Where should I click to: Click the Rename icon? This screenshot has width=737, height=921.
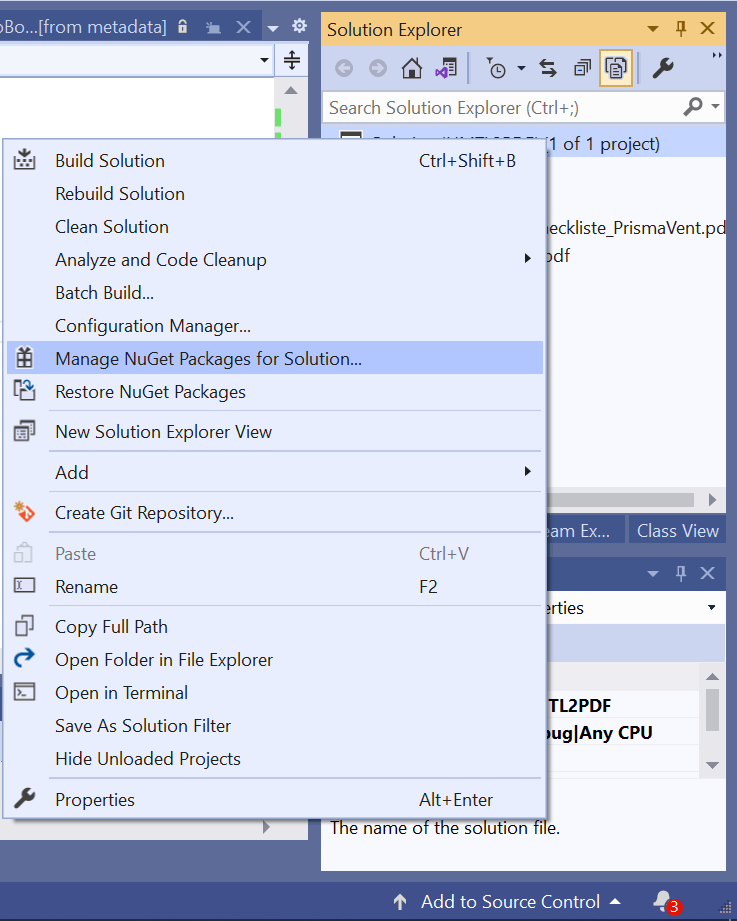tap(24, 586)
